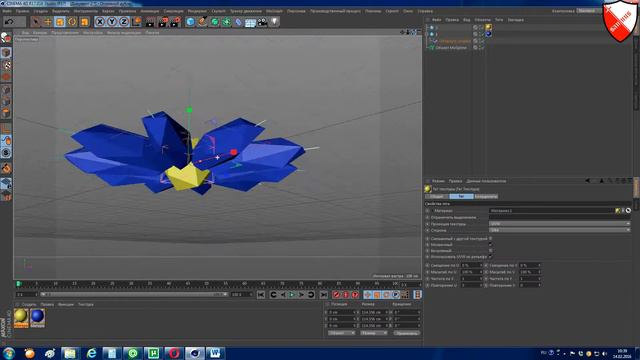Add a Camera object from the toolbar
The image size is (640, 360).
tap(262, 22)
